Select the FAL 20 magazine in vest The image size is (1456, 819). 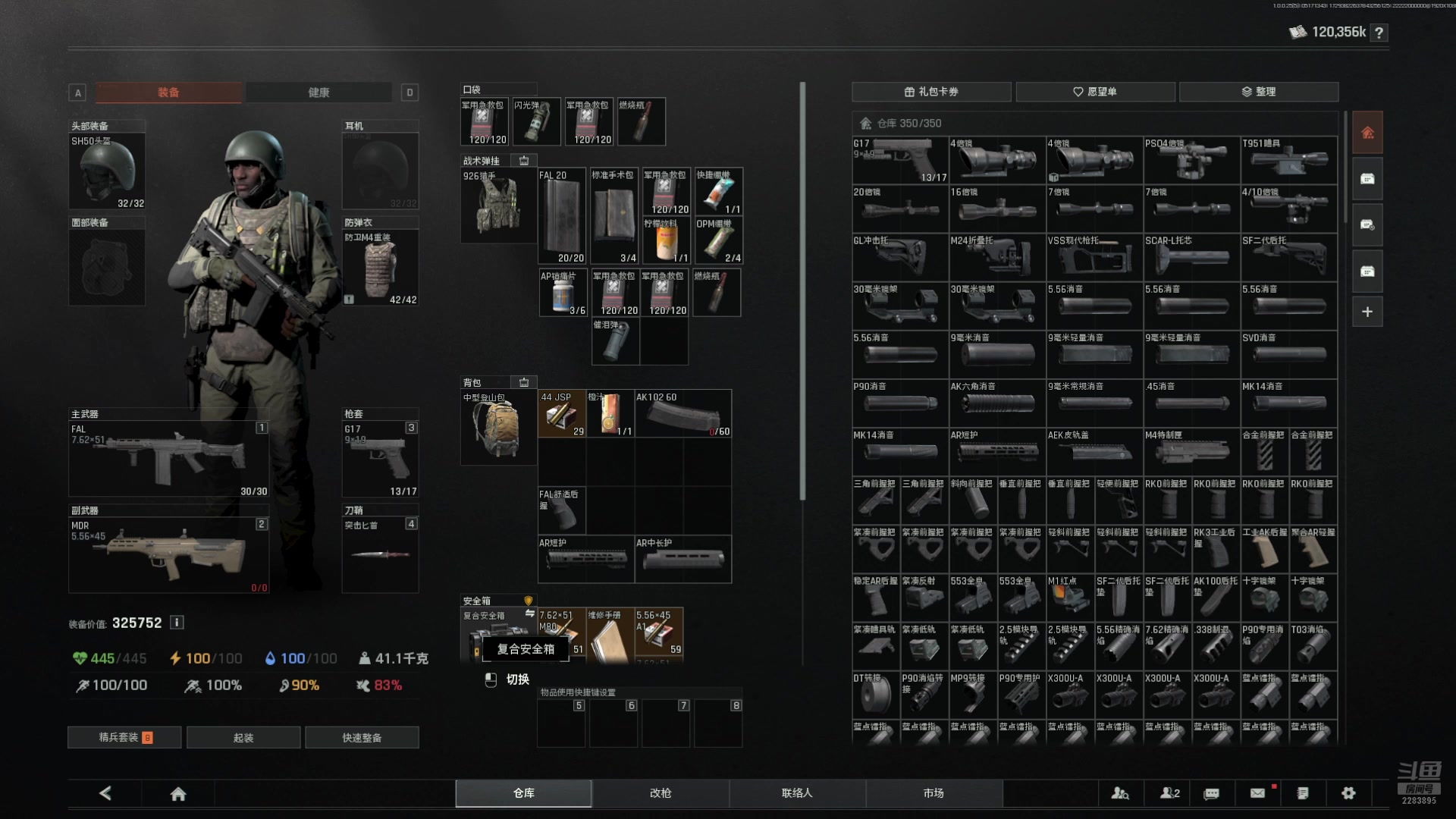click(x=562, y=216)
